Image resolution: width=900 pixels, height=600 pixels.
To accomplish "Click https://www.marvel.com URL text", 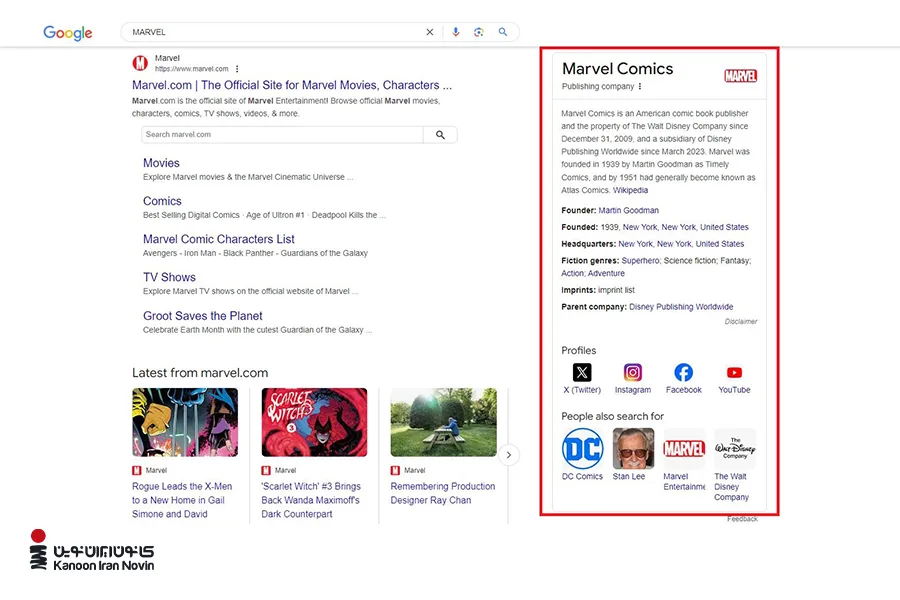I will [x=192, y=69].
